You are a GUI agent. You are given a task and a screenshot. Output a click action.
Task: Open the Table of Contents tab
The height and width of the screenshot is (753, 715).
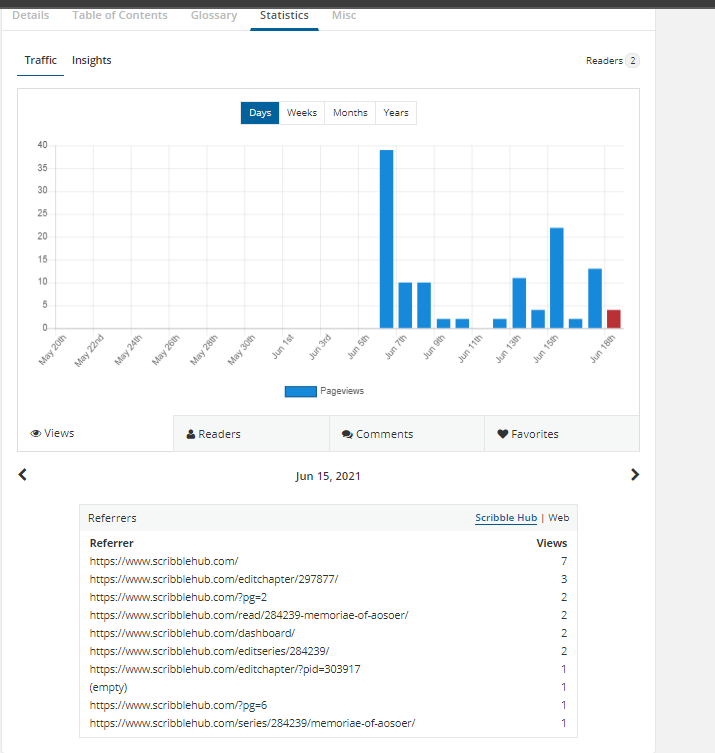120,15
